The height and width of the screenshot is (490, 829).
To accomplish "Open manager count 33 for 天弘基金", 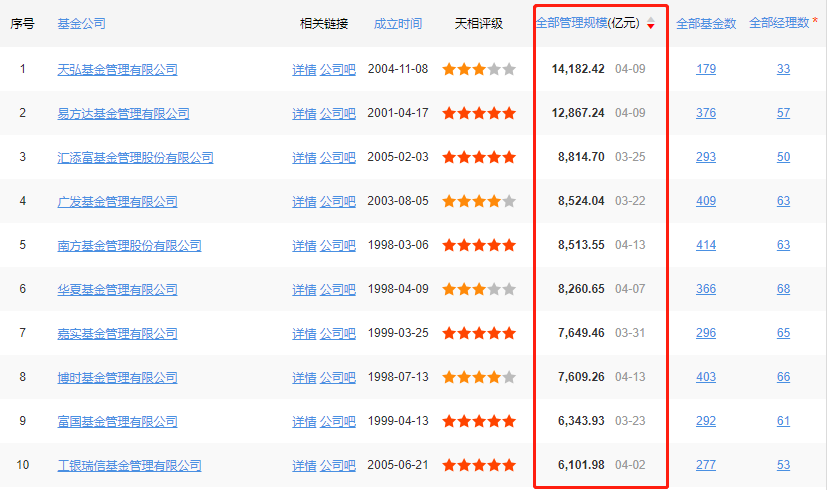I will tap(783, 69).
